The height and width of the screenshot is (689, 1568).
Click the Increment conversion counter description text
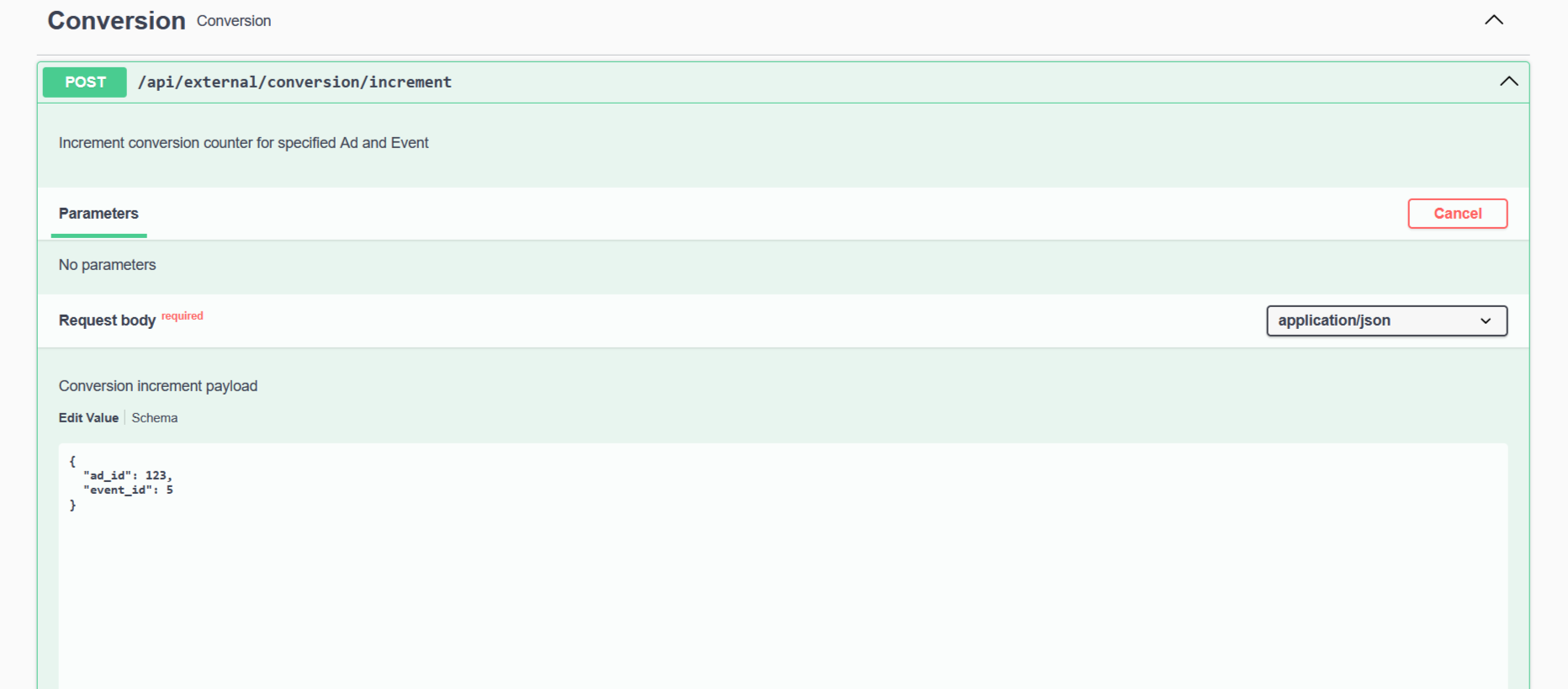(x=243, y=143)
